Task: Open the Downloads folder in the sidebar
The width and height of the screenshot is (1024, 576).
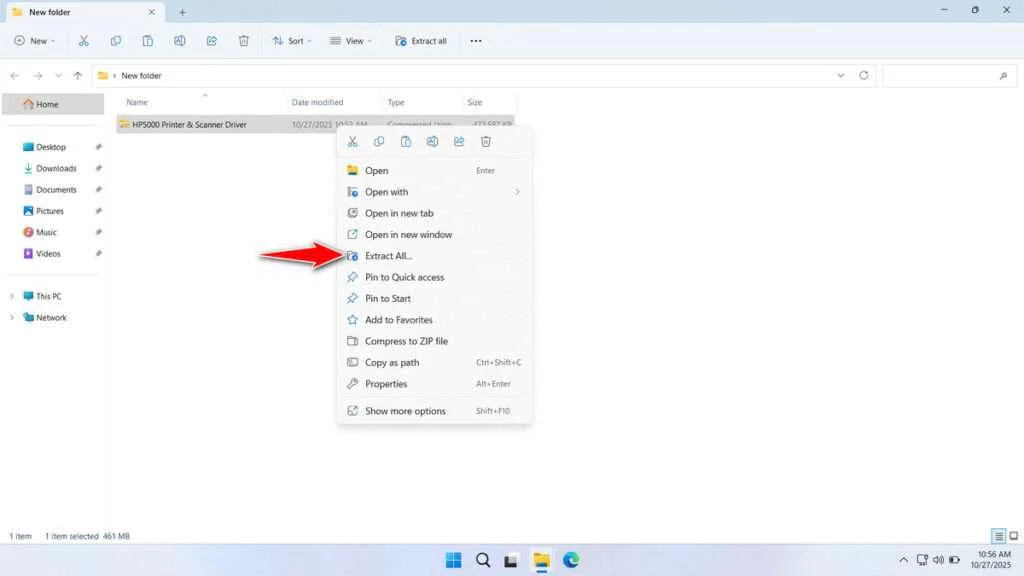Action: [52, 168]
